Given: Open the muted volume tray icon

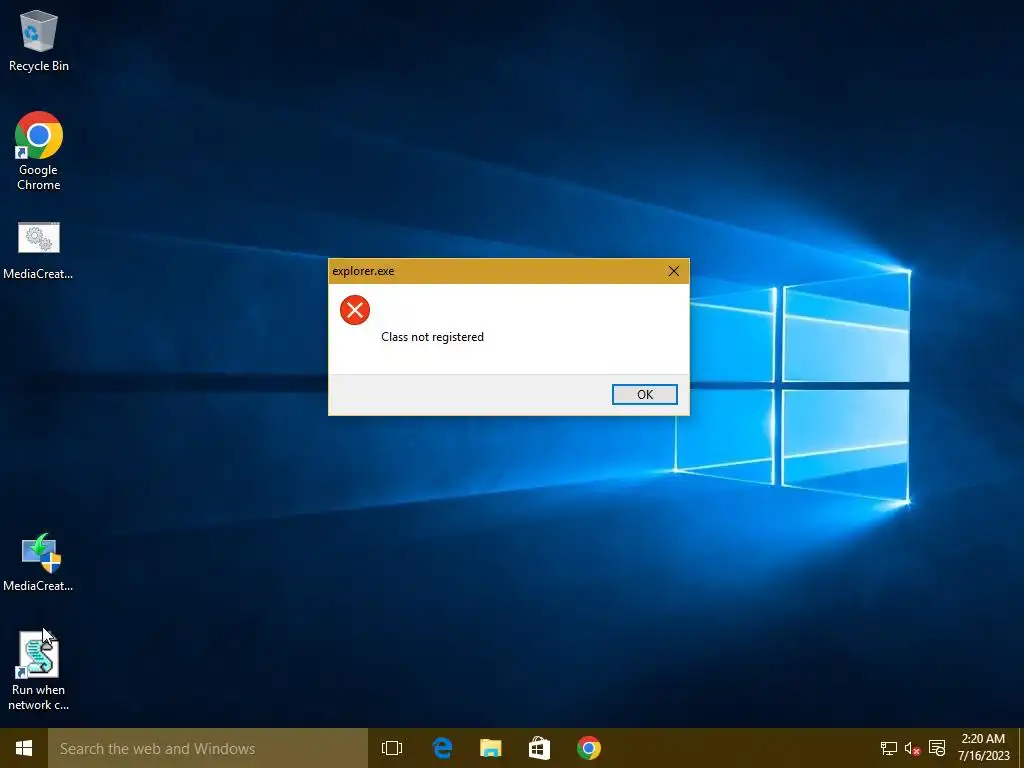Looking at the screenshot, I should (x=912, y=748).
